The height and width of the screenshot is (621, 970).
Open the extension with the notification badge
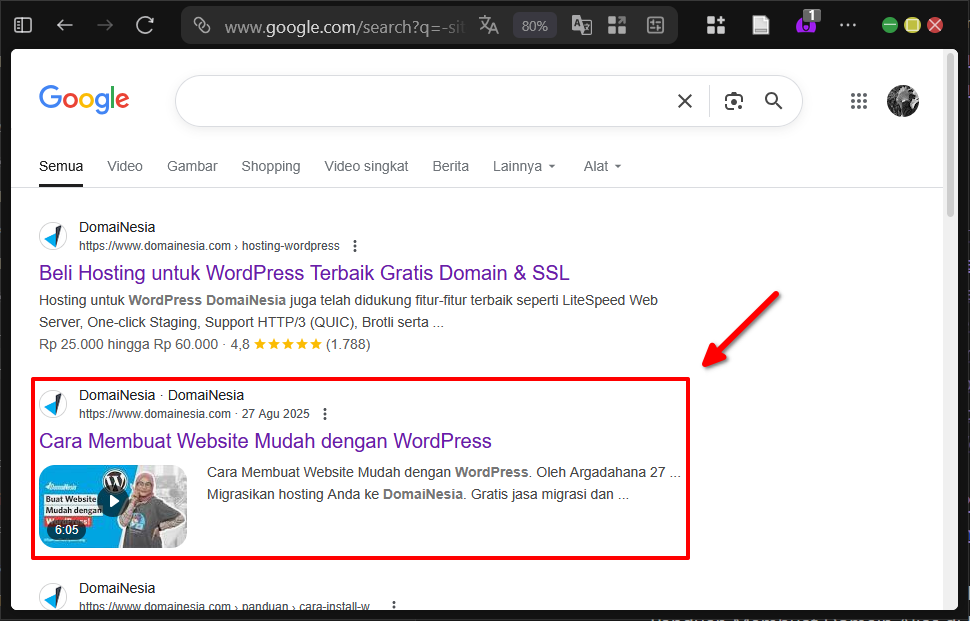coord(805,24)
